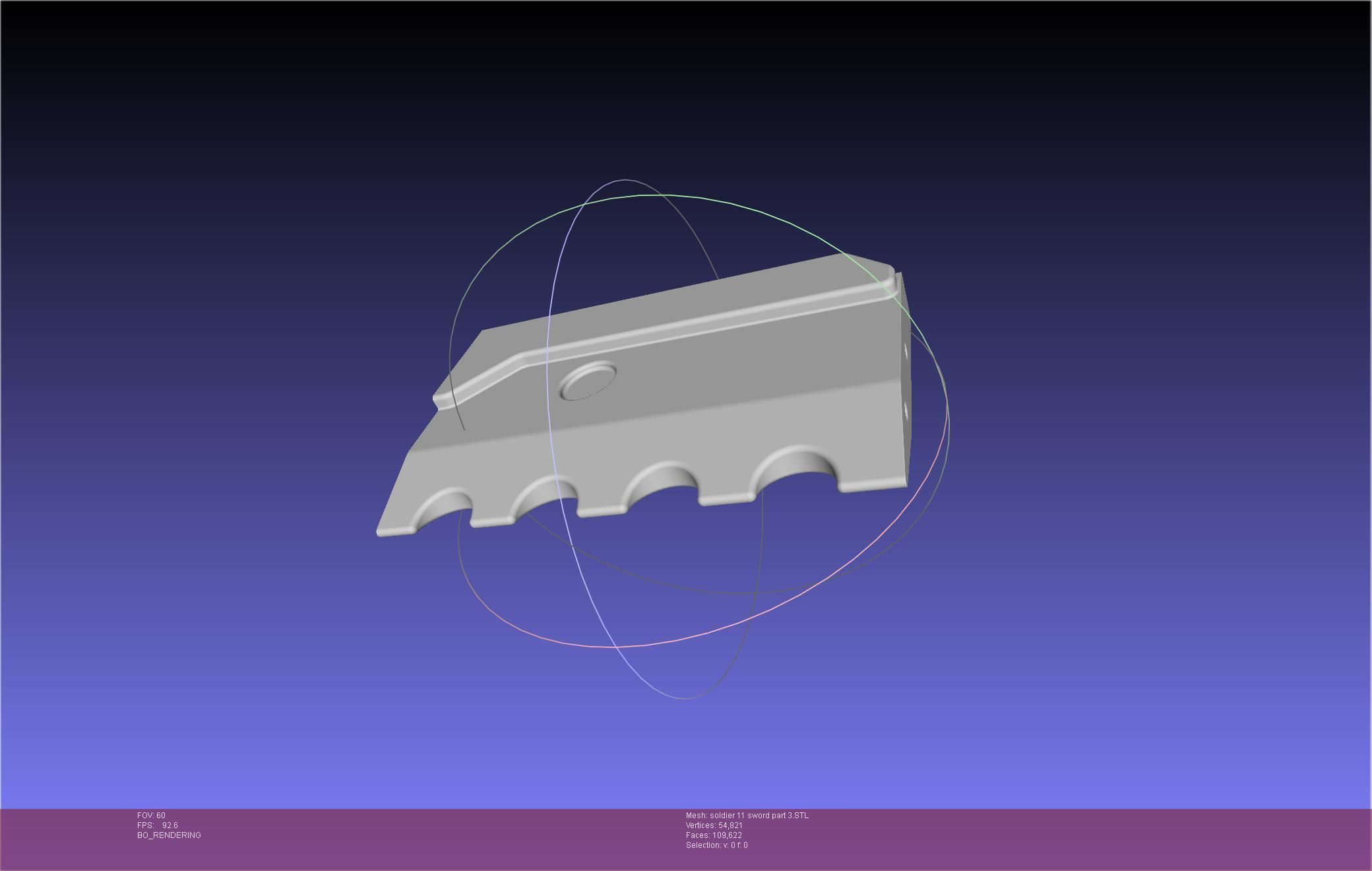Viewport: 1372px width, 871px height.
Task: Click the FOV: 60 status text
Action: (x=151, y=816)
